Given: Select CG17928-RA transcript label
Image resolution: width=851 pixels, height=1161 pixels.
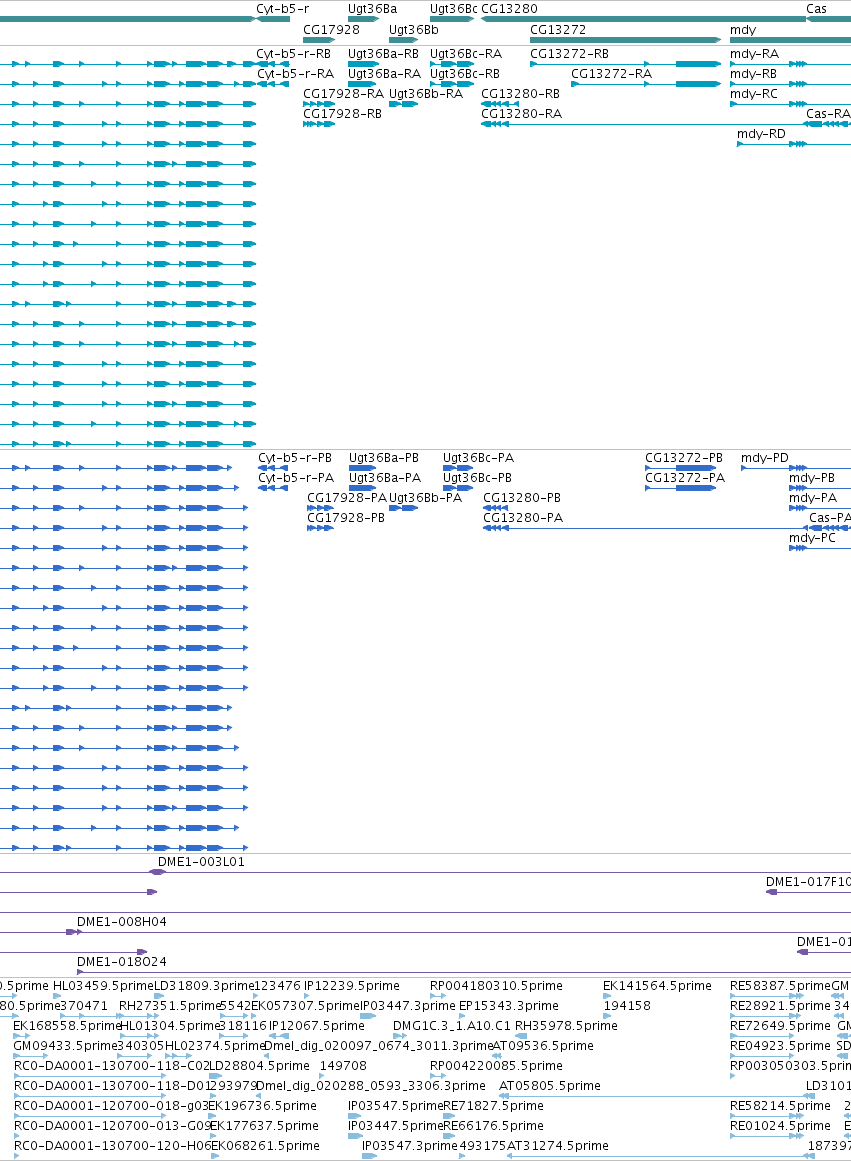Looking at the screenshot, I should (x=344, y=94).
